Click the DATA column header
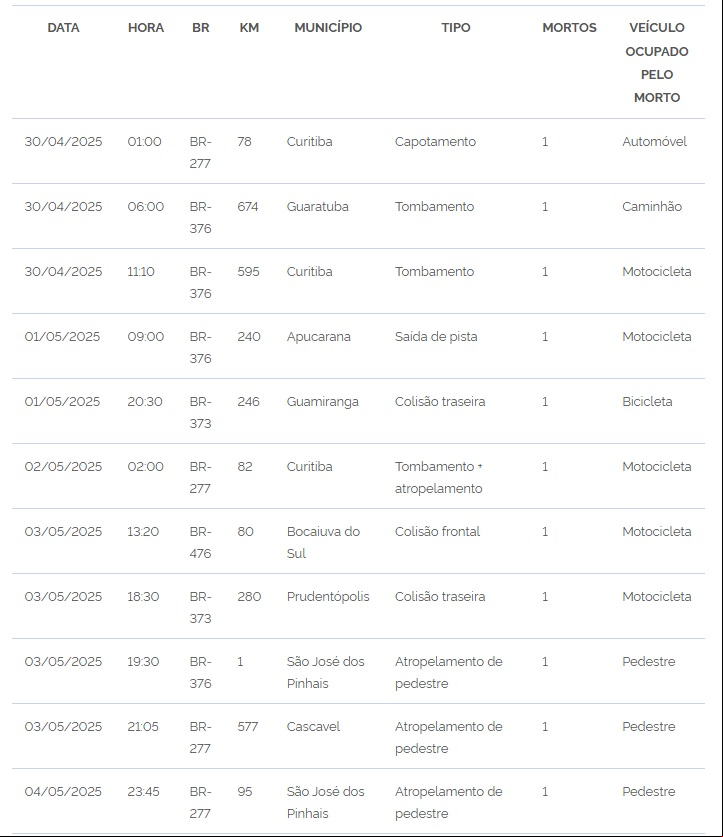The width and height of the screenshot is (723, 837). point(63,28)
